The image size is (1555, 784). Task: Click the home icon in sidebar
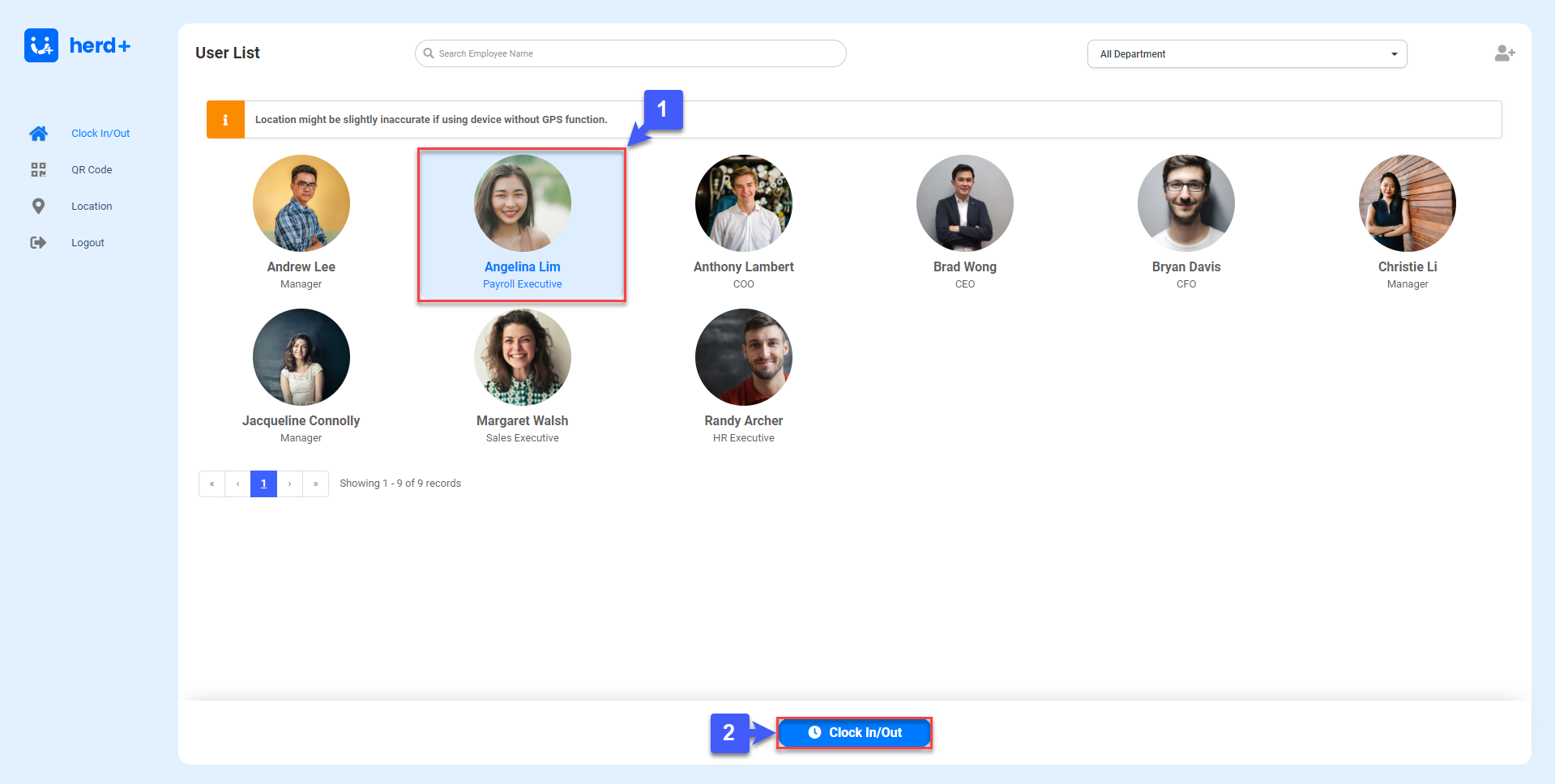[38, 134]
